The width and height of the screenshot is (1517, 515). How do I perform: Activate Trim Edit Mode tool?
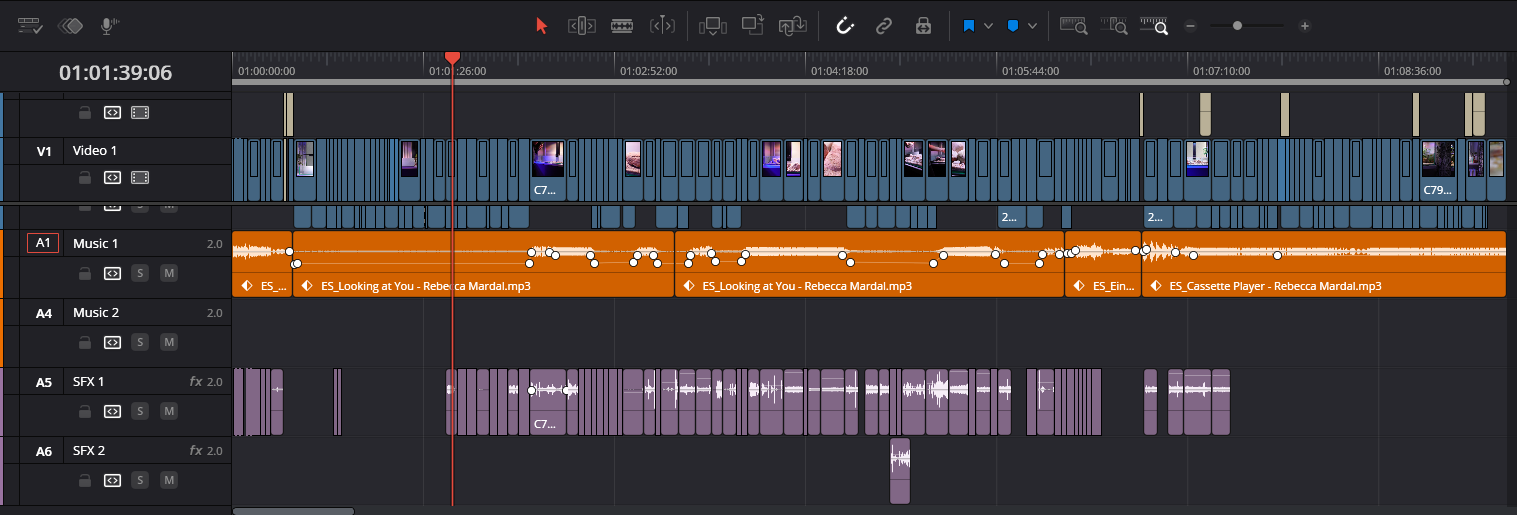point(582,26)
